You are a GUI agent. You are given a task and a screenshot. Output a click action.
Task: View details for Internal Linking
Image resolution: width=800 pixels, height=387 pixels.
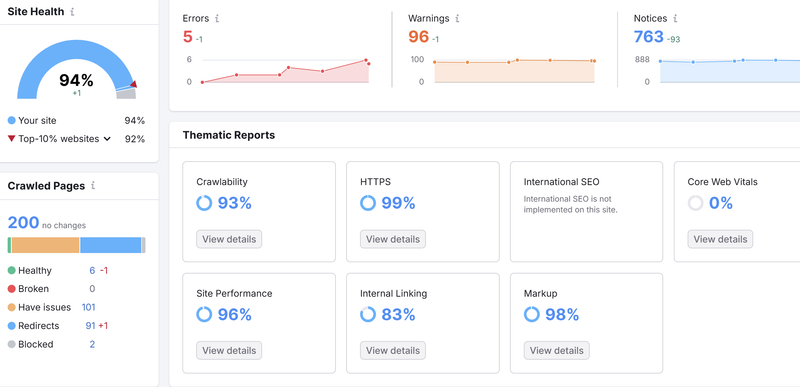point(393,350)
